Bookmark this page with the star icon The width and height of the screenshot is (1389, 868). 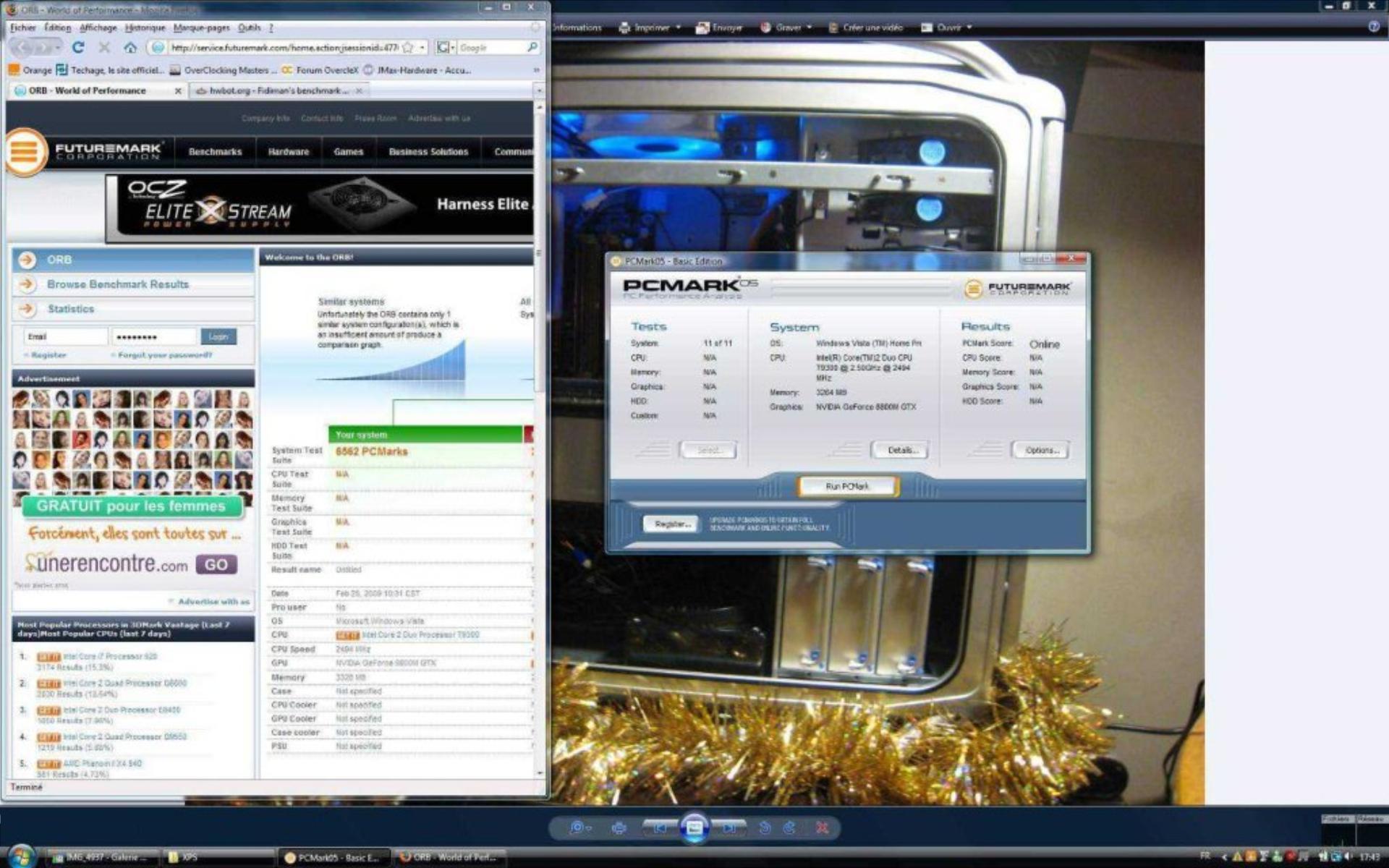[408, 48]
